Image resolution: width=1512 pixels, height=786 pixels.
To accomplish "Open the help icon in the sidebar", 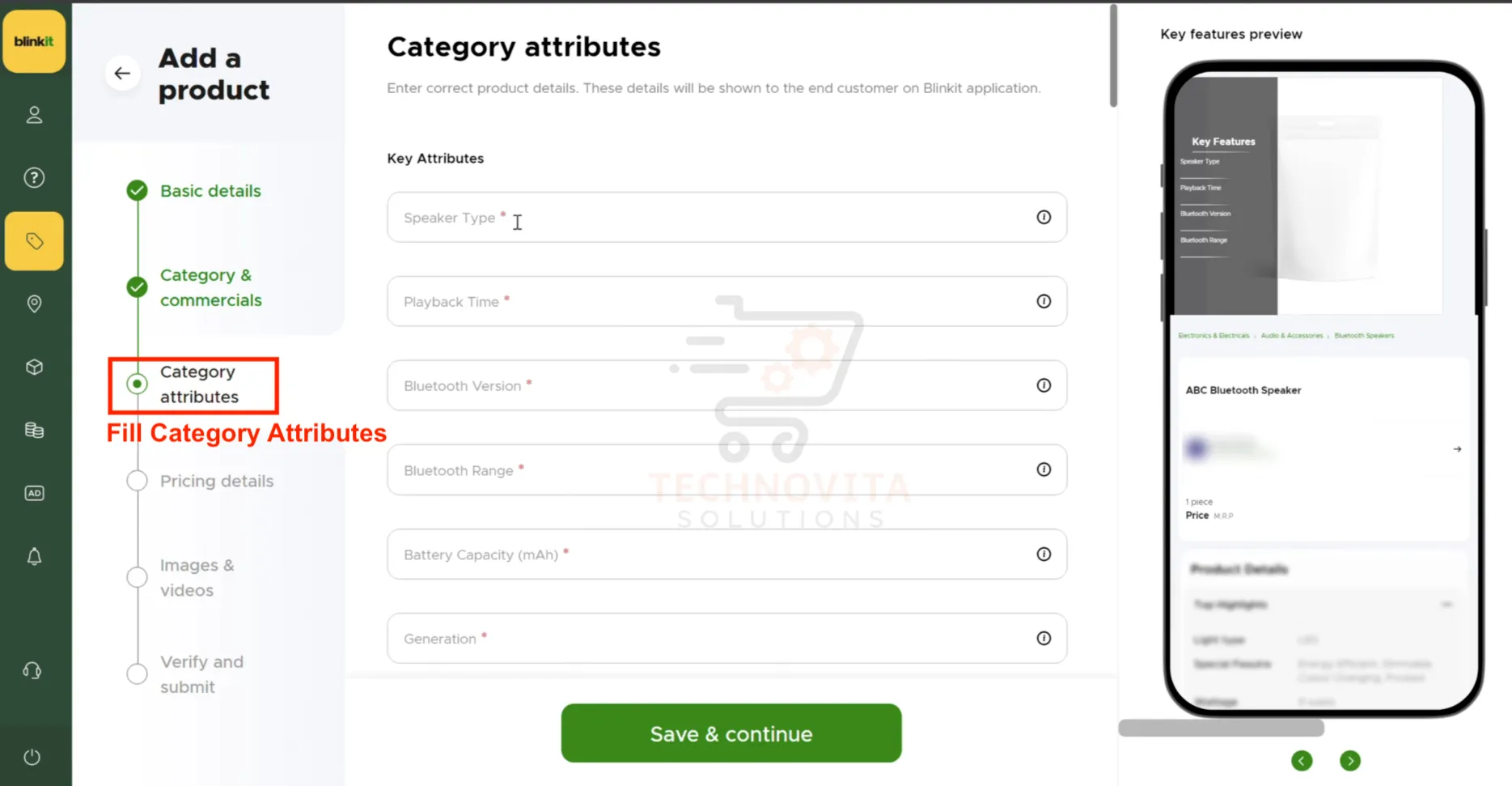I will (34, 177).
